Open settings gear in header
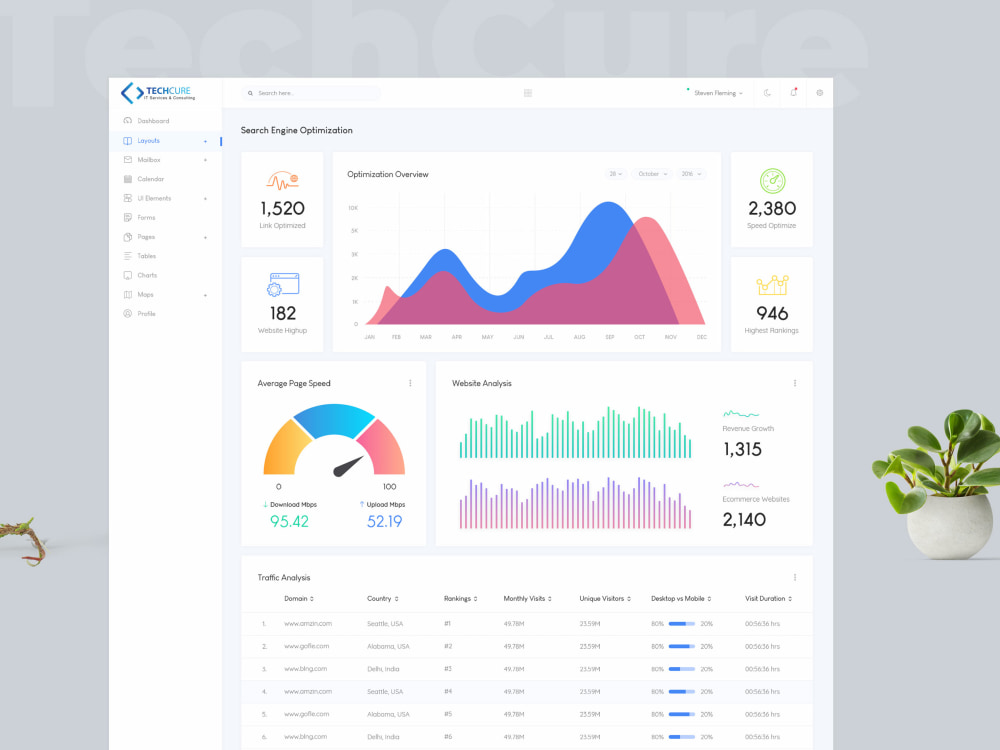 coord(820,92)
